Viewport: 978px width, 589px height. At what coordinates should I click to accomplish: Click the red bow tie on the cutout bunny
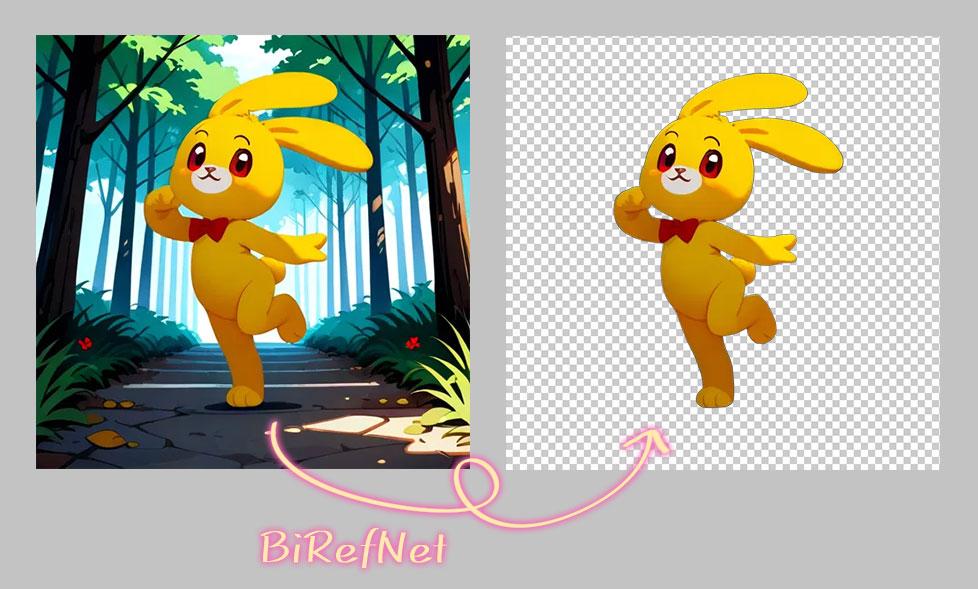[x=678, y=230]
